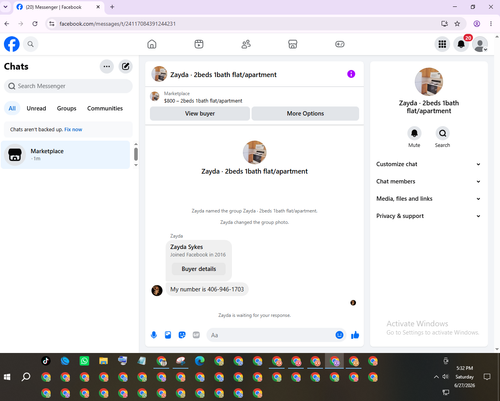
Task: Open the Marketplace chat in list
Action: click(66, 155)
